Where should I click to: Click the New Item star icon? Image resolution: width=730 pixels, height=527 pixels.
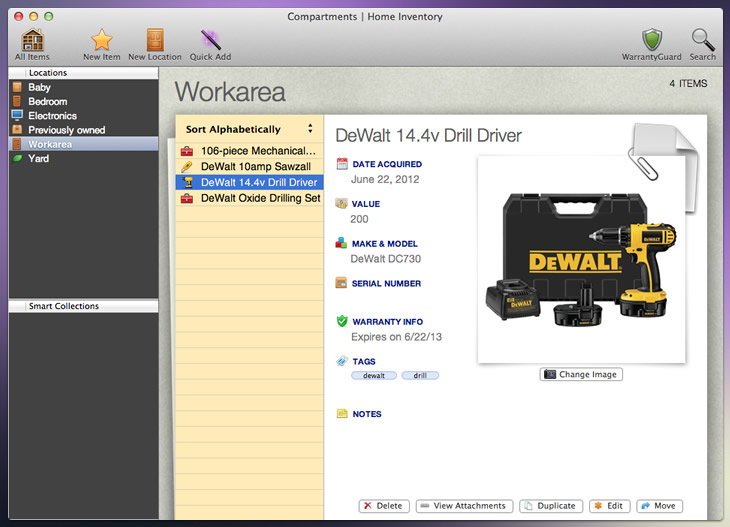pyautogui.click(x=101, y=40)
